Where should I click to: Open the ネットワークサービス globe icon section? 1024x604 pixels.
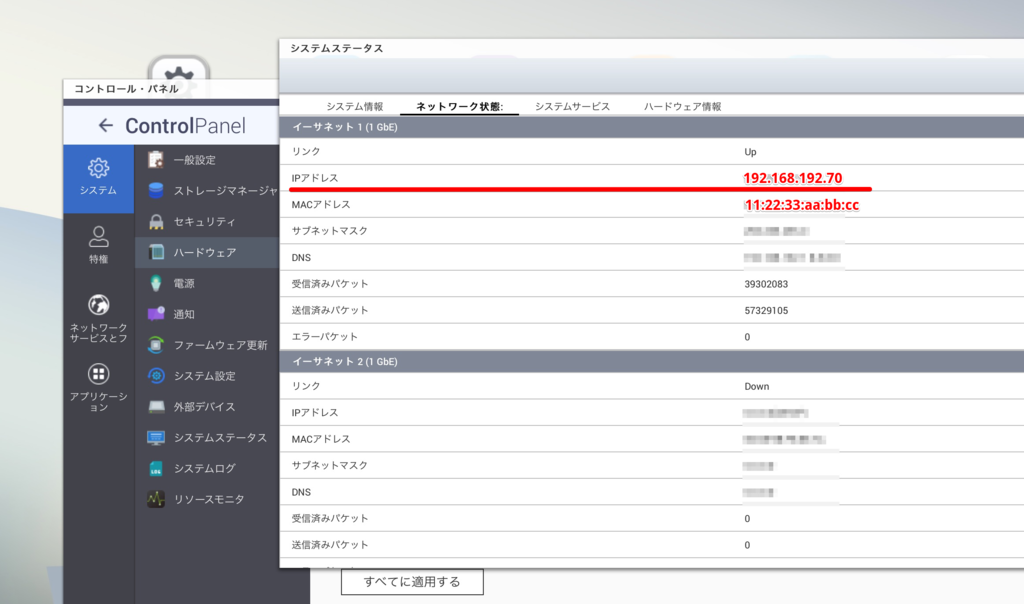pyautogui.click(x=99, y=305)
